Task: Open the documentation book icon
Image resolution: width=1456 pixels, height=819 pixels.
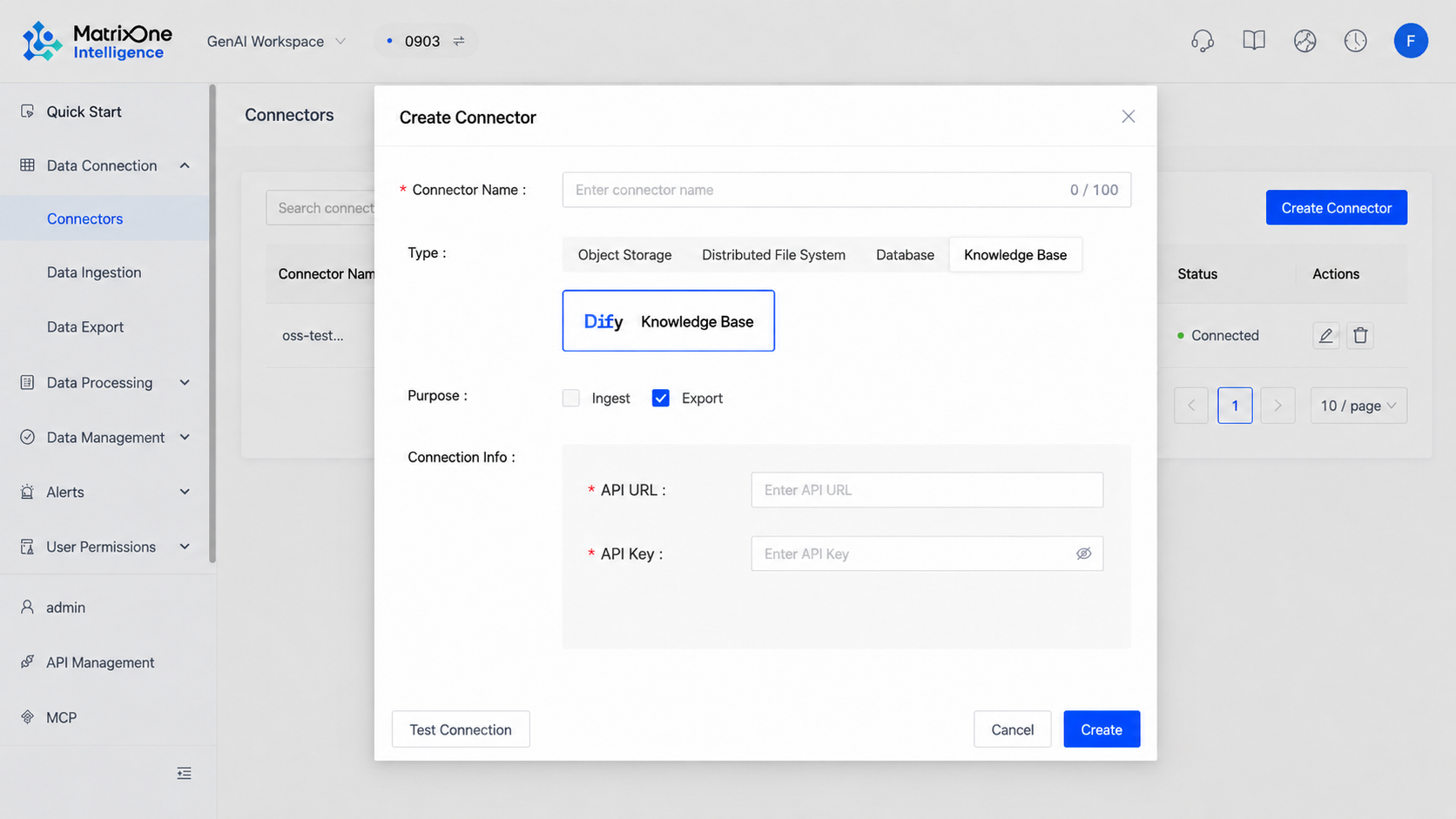Action: pos(1254,41)
